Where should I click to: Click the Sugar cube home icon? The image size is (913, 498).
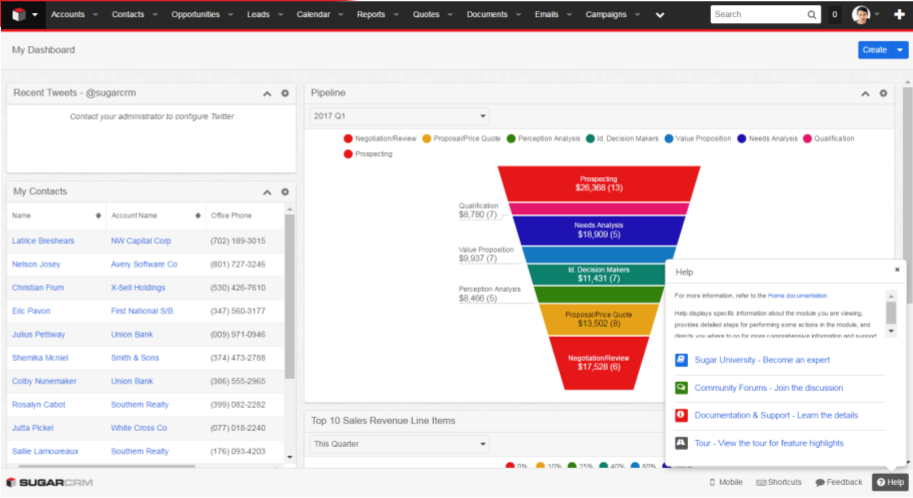pos(19,15)
